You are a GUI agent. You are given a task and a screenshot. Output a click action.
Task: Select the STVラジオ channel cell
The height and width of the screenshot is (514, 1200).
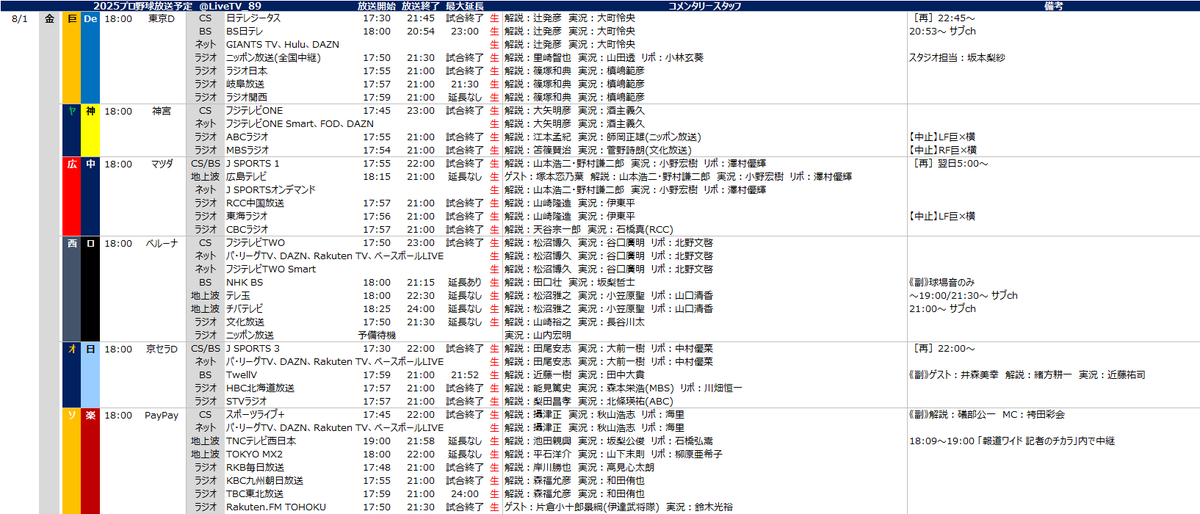point(247,400)
